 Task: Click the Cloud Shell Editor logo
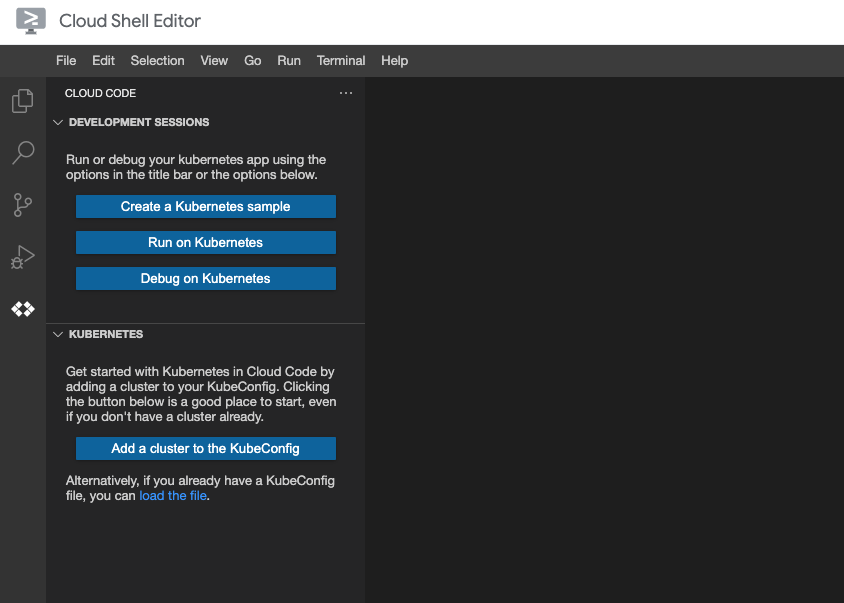[30, 20]
